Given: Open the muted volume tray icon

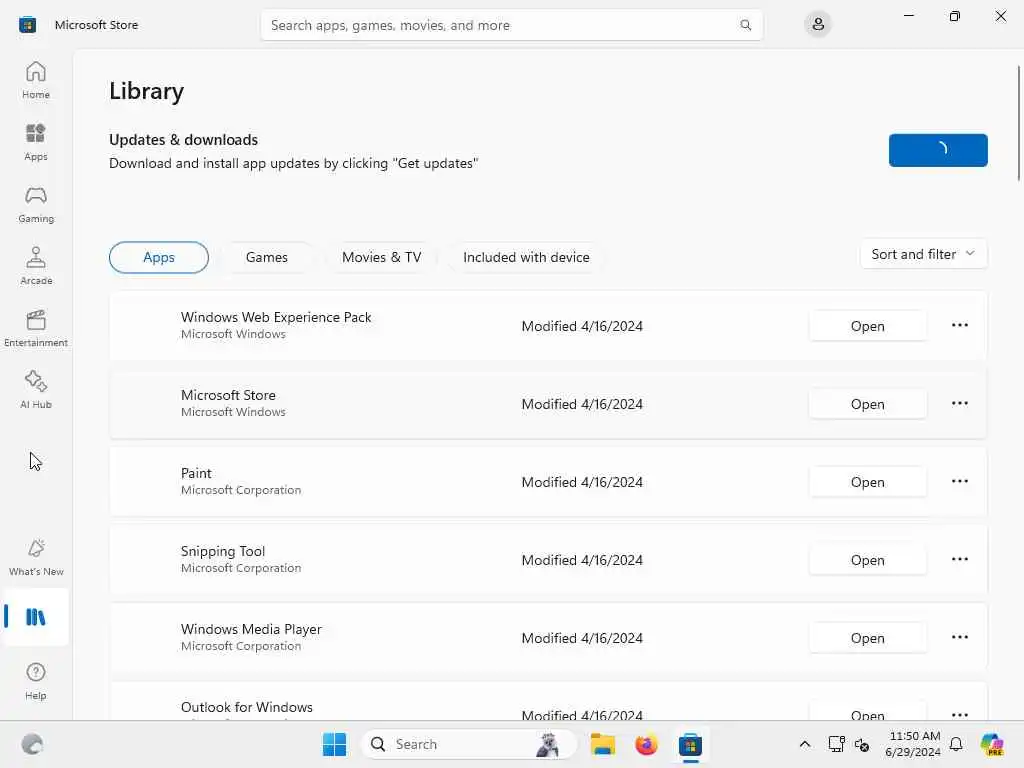Looking at the screenshot, I should pyautogui.click(x=862, y=744).
